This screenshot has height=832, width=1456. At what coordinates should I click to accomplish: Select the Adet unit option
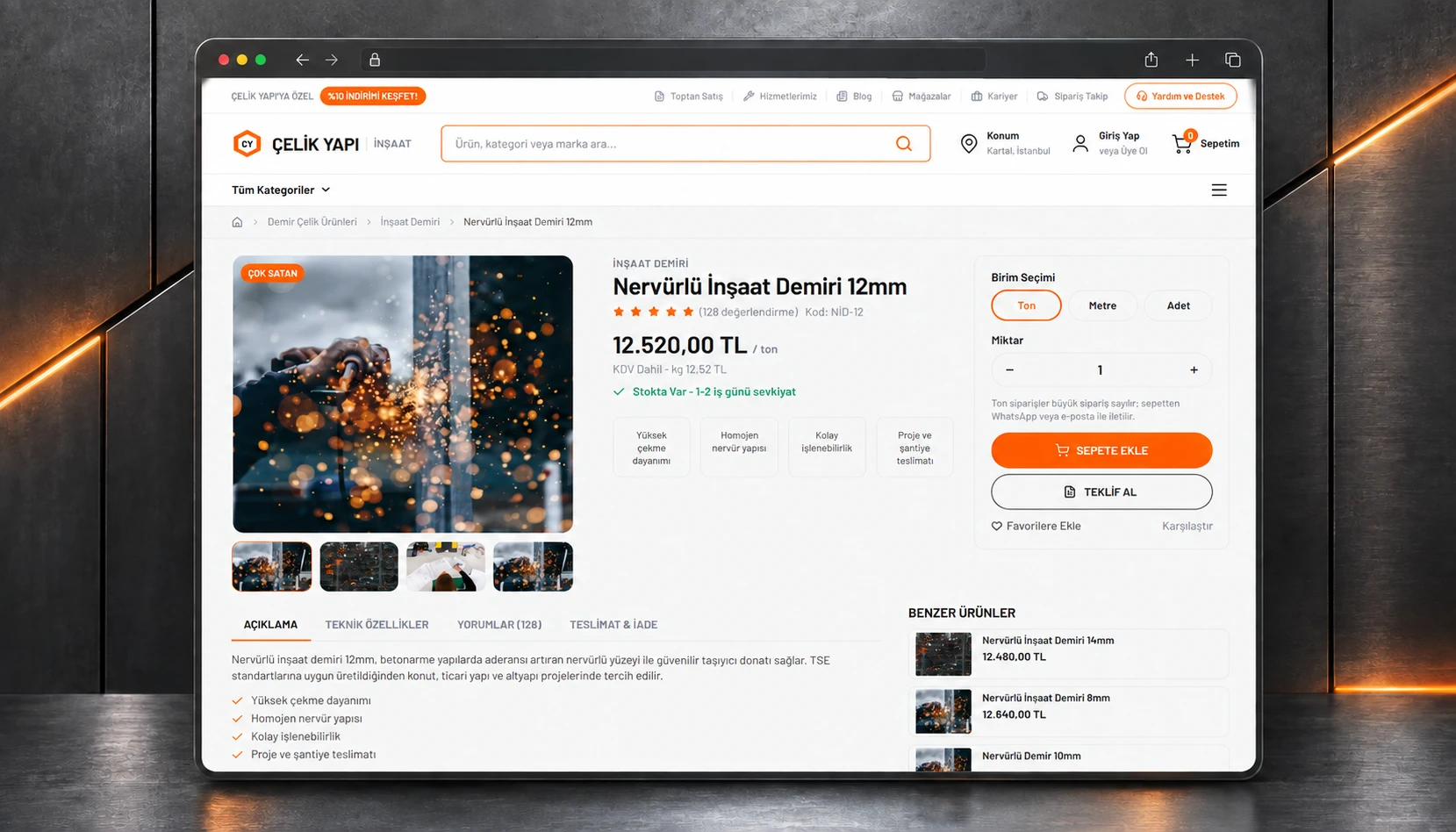click(x=1179, y=305)
